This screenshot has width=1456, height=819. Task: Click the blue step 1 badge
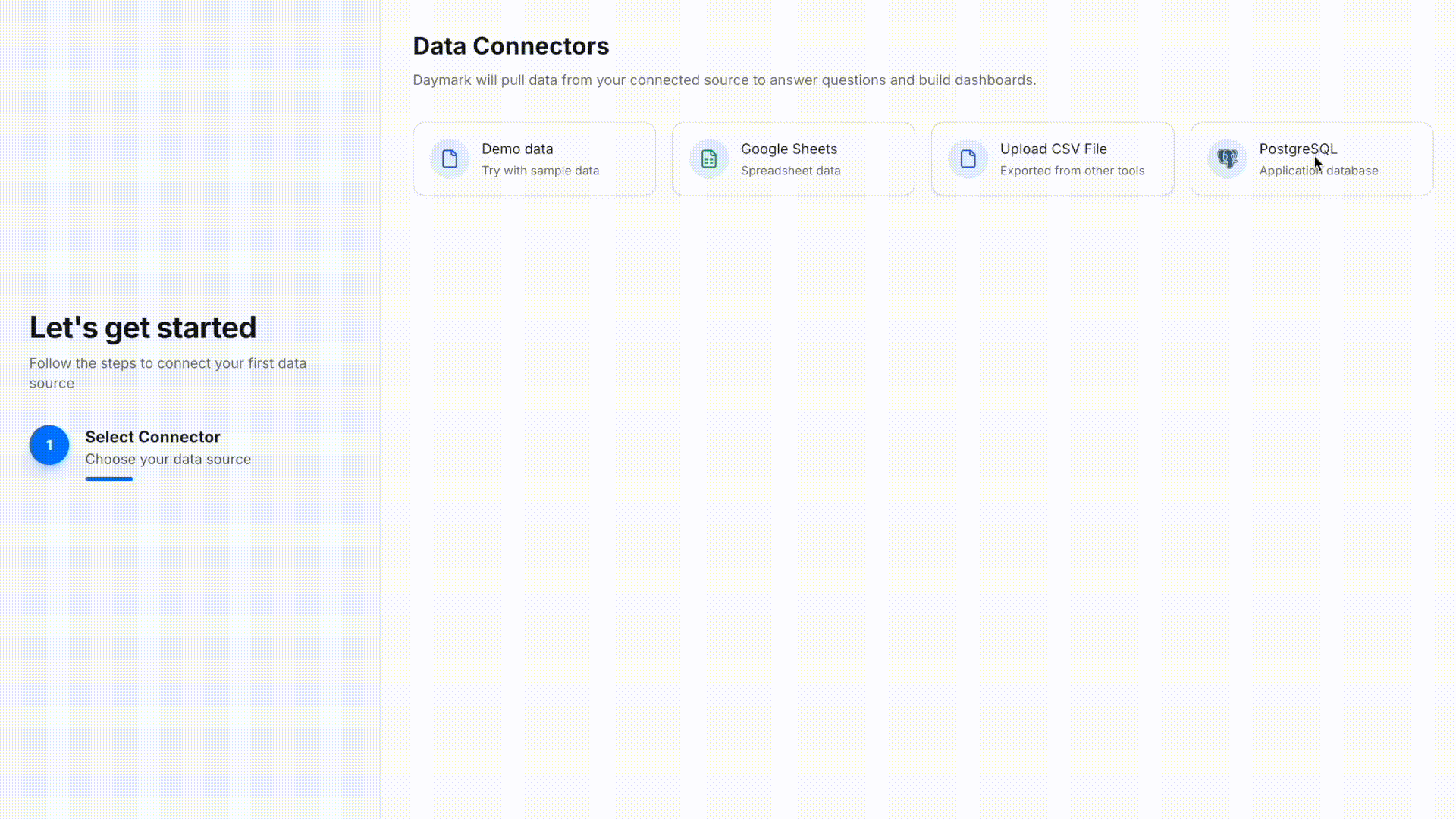49,445
